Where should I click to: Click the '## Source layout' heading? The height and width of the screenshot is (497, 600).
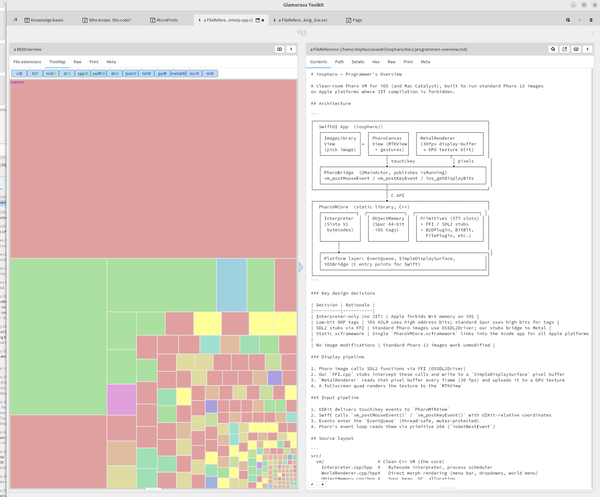point(332,438)
